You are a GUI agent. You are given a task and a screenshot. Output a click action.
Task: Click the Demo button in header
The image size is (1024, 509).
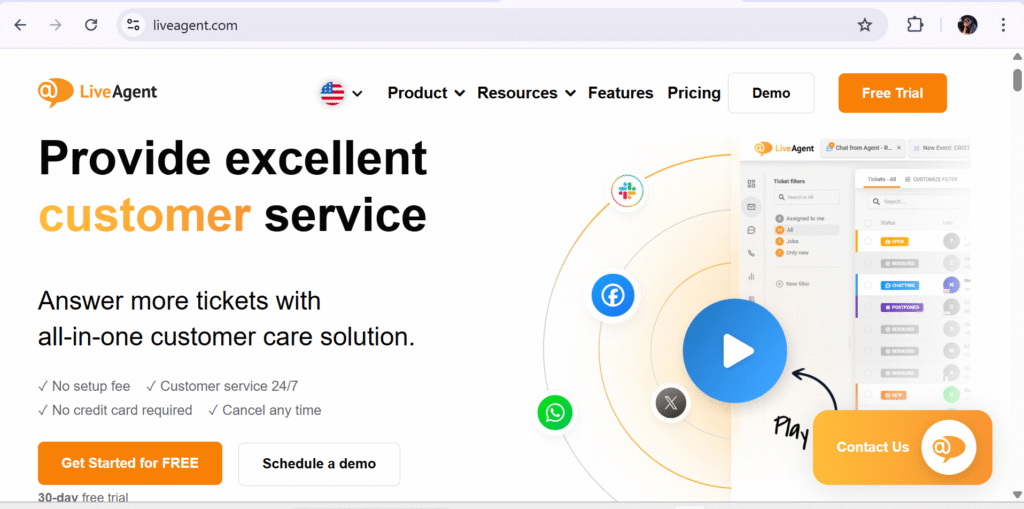771,93
